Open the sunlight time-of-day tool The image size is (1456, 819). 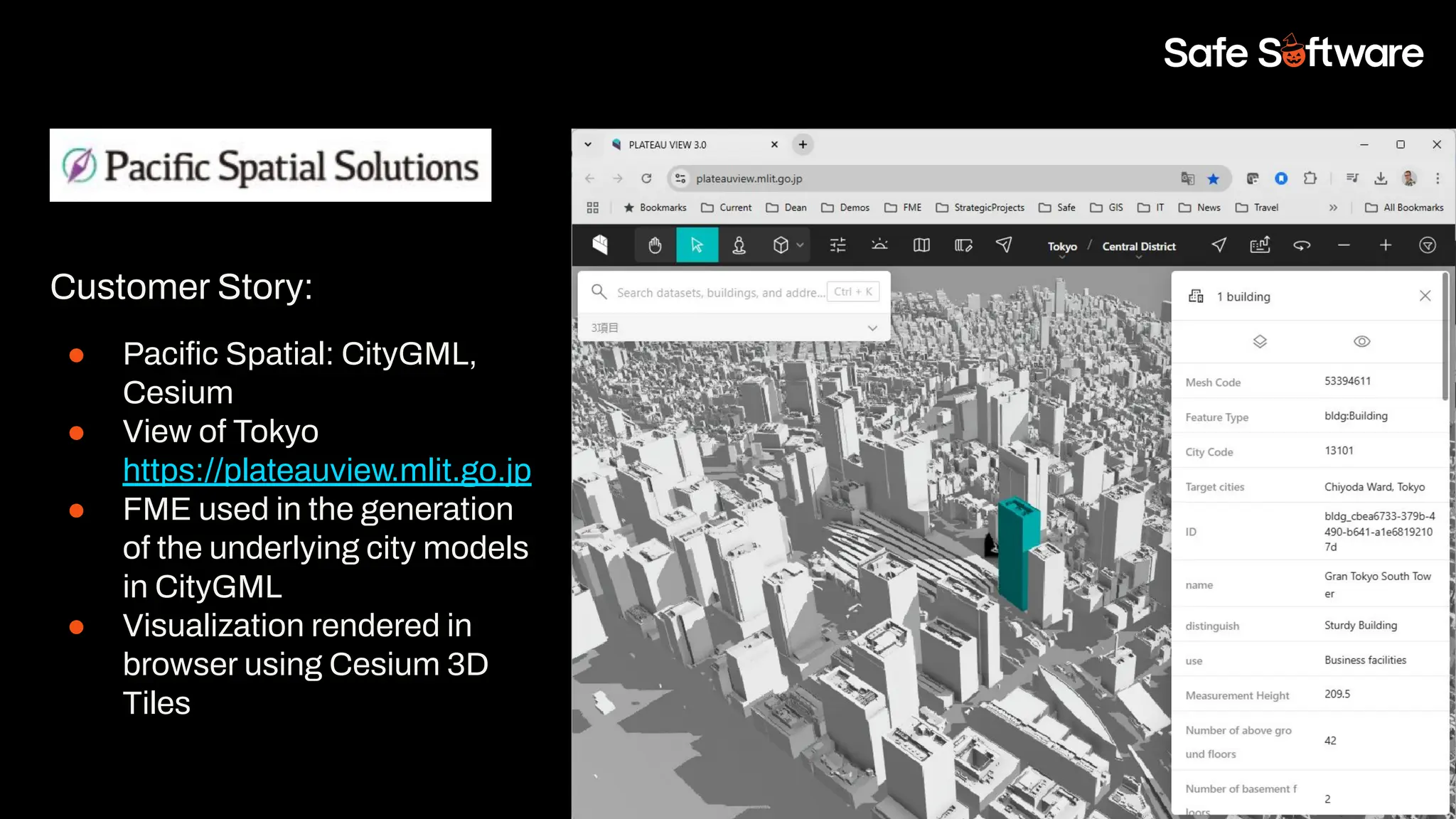click(879, 245)
